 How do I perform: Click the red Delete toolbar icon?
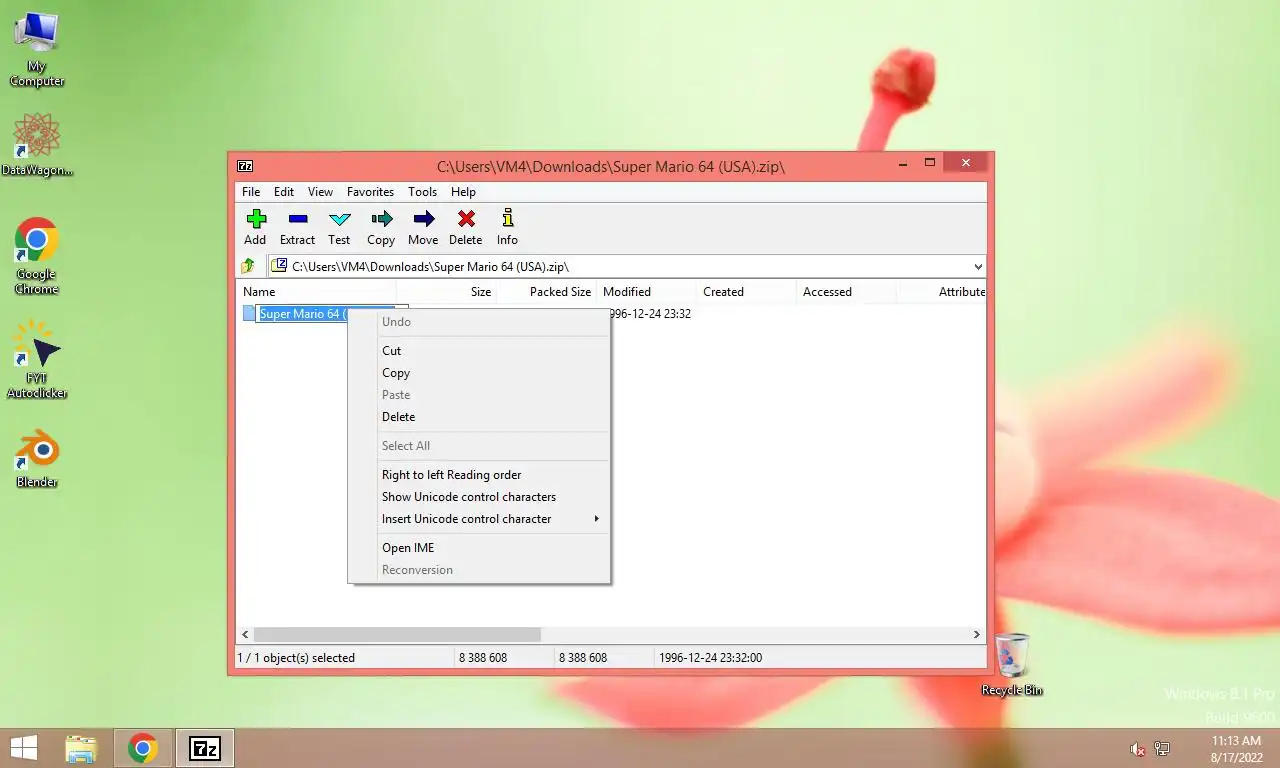tap(466, 219)
